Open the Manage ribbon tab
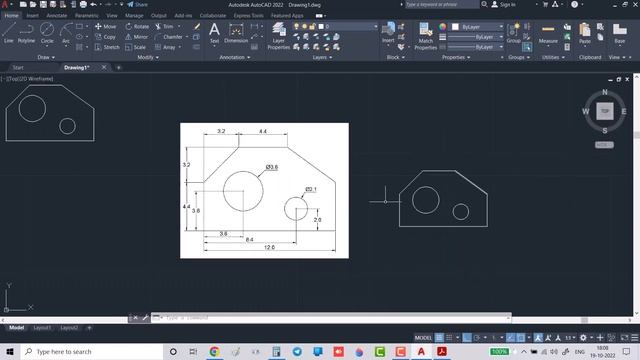Screen dimensions: 640x360 click(134, 16)
